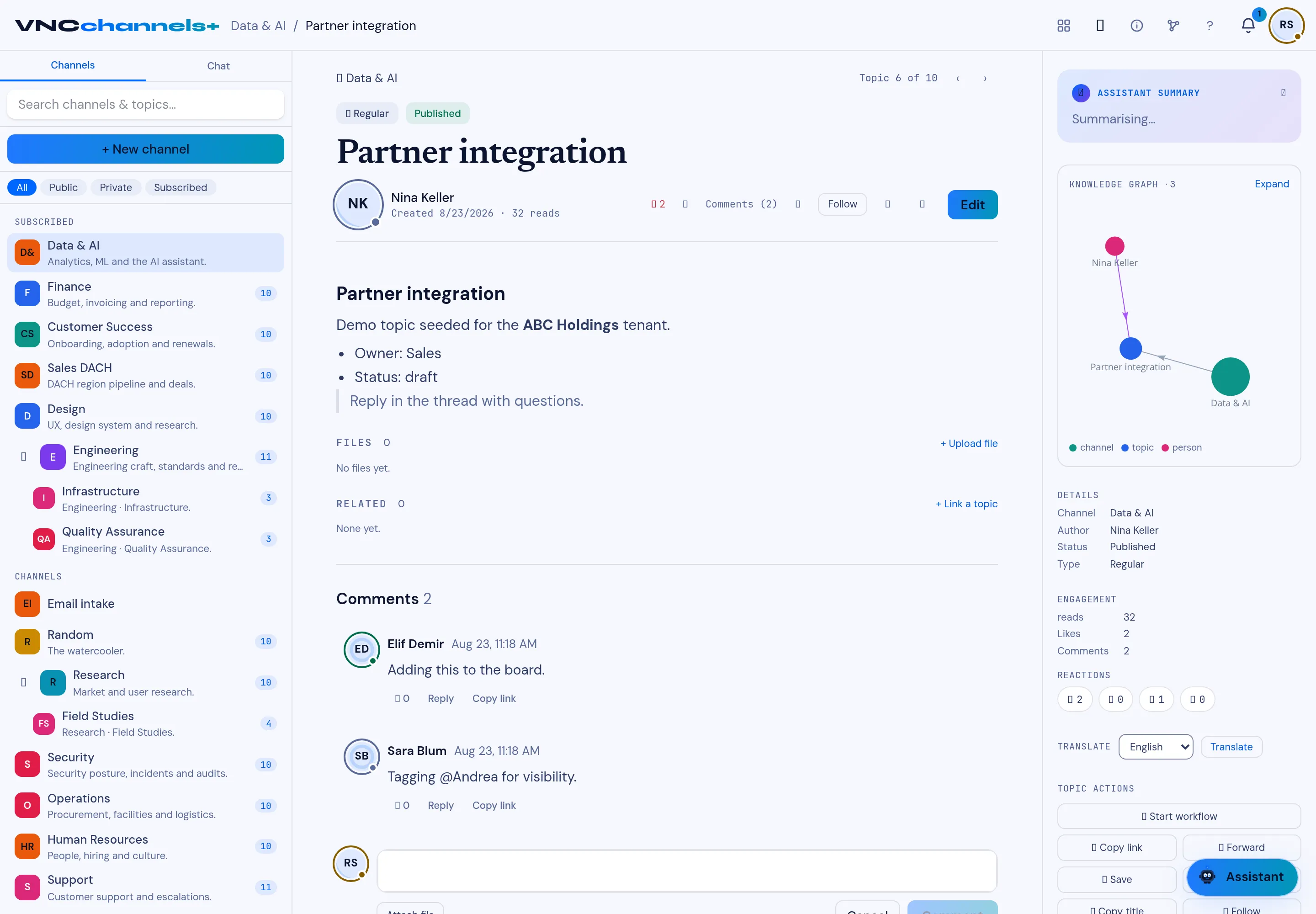Go to the next topic arrow
The image size is (1316, 914).
(x=985, y=79)
